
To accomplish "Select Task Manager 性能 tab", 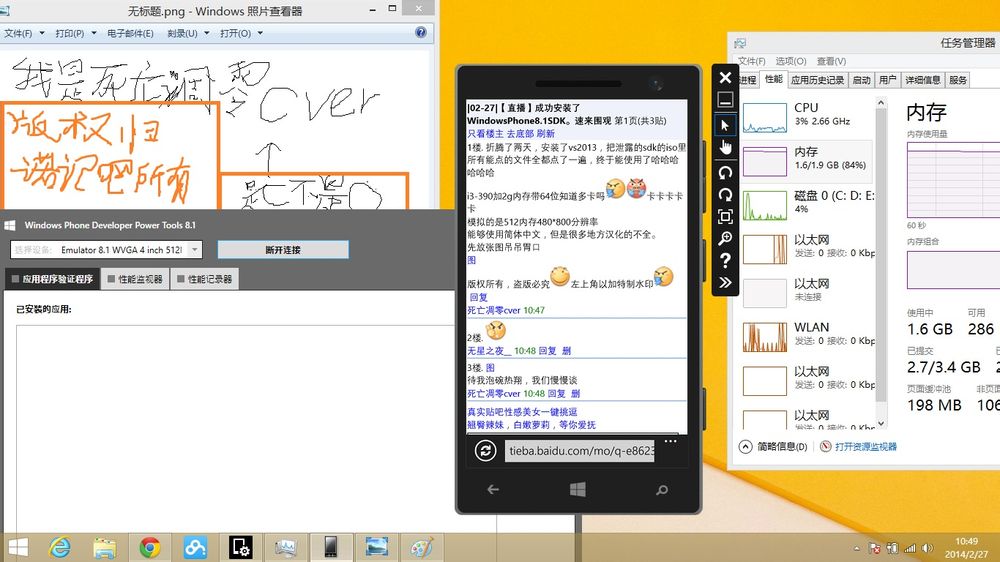I will tap(774, 79).
